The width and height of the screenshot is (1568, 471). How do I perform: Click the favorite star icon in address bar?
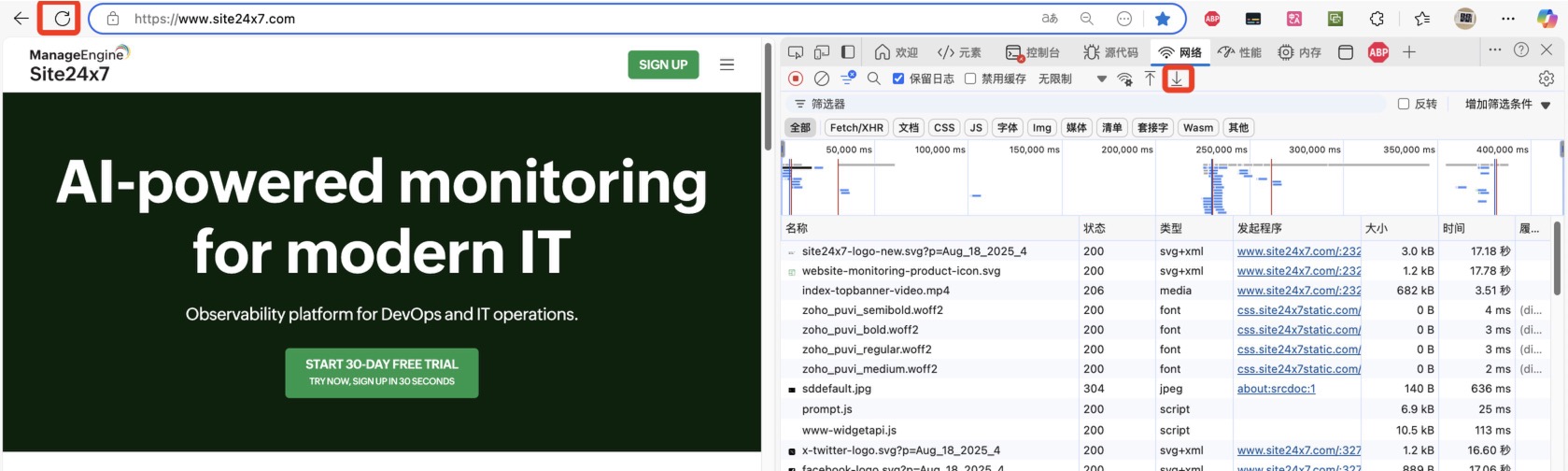click(x=1162, y=18)
